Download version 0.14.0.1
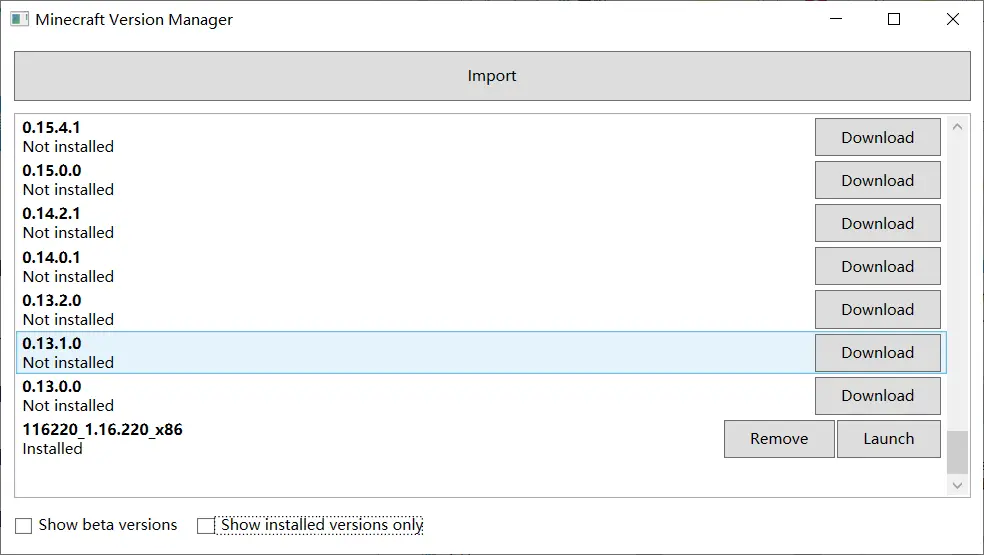Image resolution: width=984 pixels, height=555 pixels. [877, 267]
